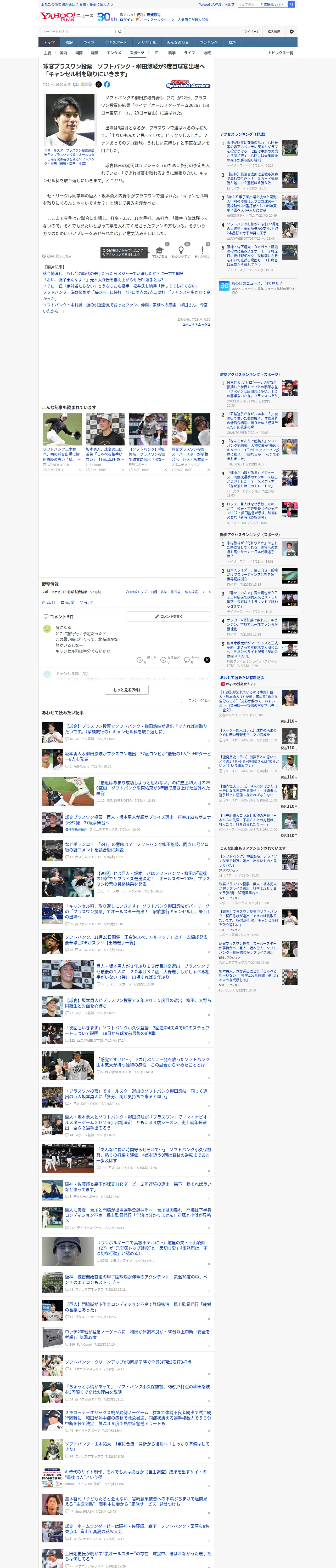Open the エンタメ category tab
This screenshot has height=1568, width=336.
tap(114, 53)
